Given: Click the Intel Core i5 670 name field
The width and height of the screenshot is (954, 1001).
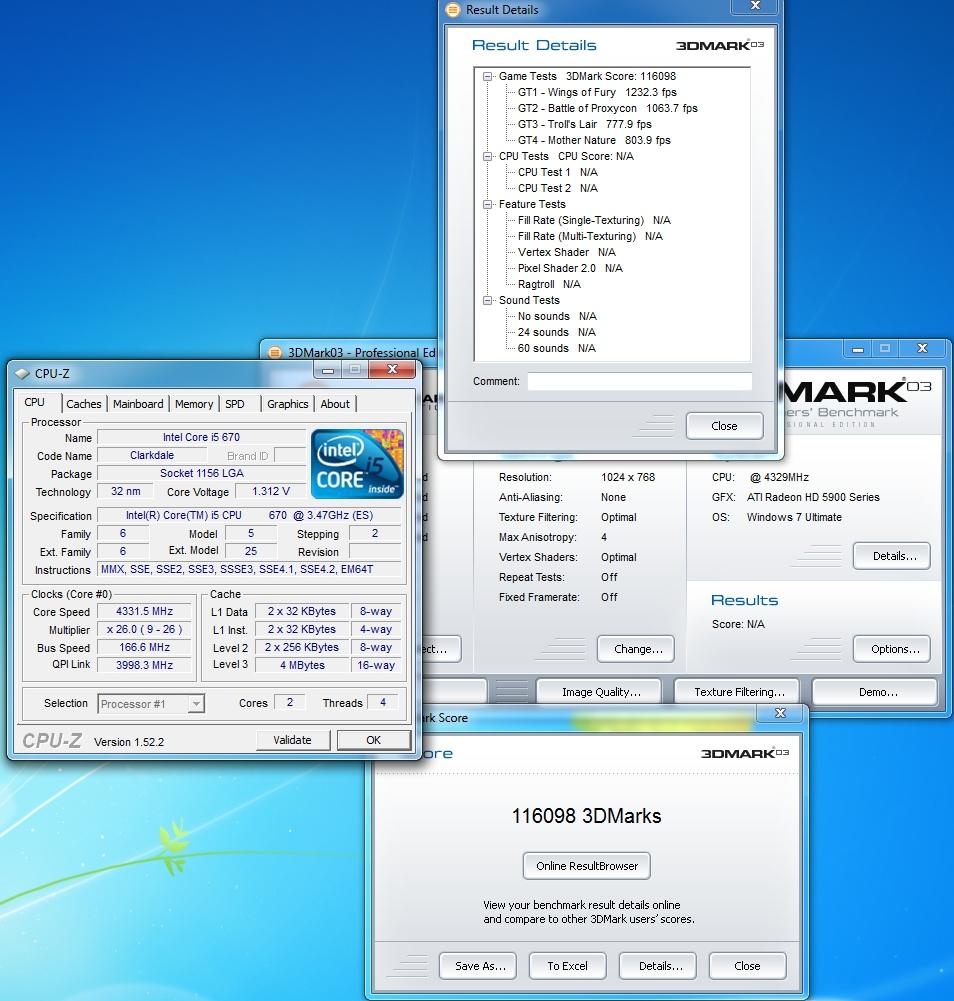Looking at the screenshot, I should 201,437.
